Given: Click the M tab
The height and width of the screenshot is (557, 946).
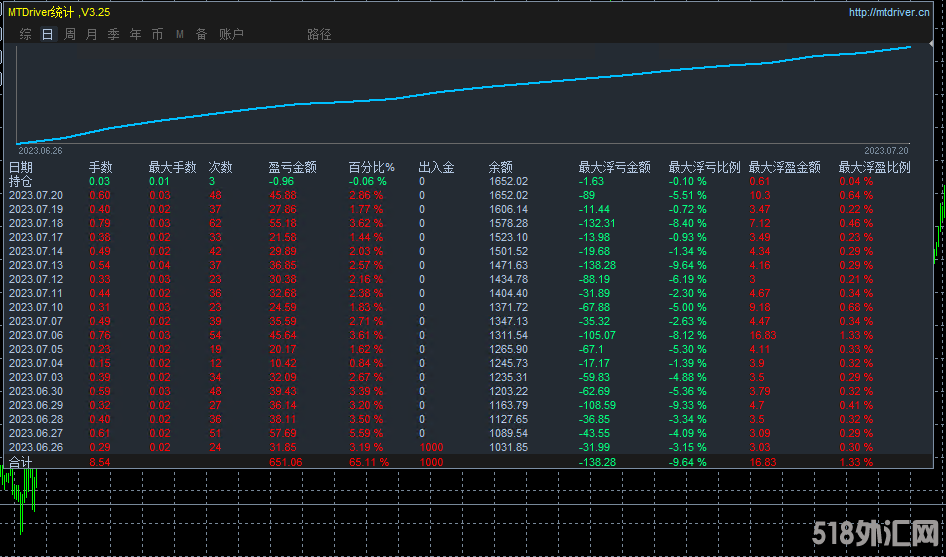Looking at the screenshot, I should (180, 34).
